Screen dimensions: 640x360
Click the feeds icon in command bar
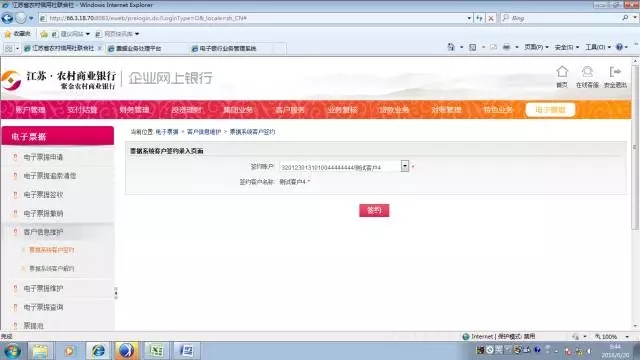point(473,47)
